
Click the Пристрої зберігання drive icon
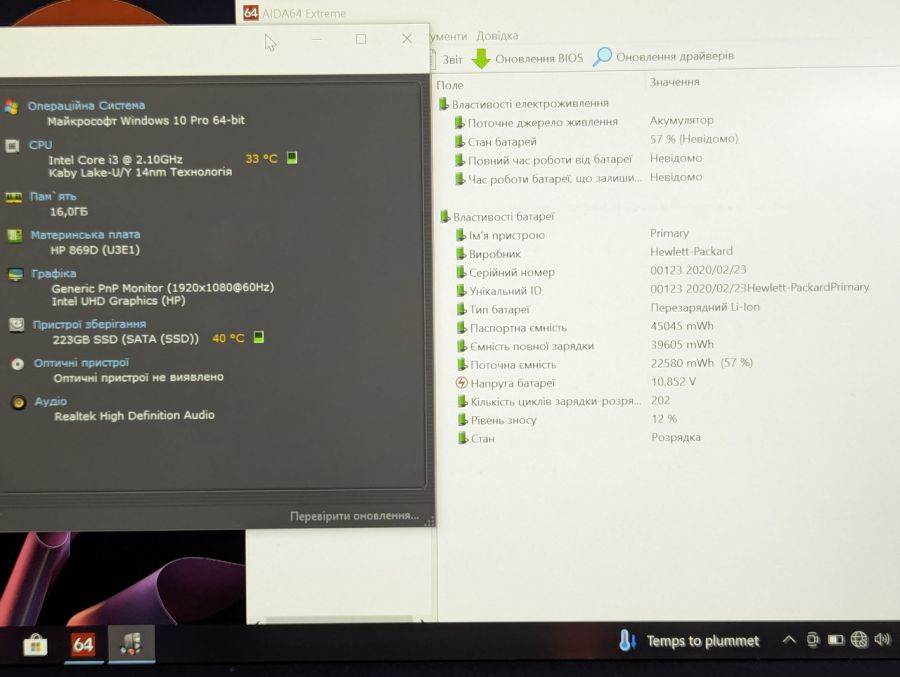pos(17,325)
